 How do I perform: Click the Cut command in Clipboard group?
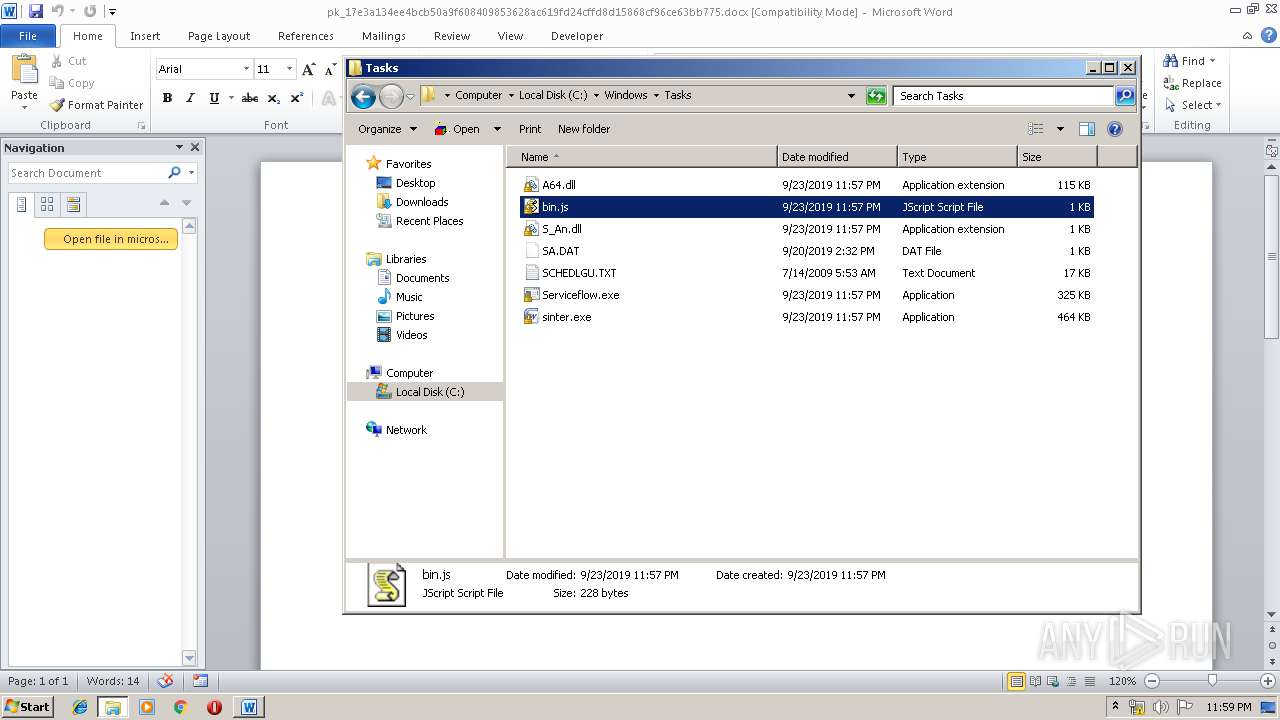69,61
